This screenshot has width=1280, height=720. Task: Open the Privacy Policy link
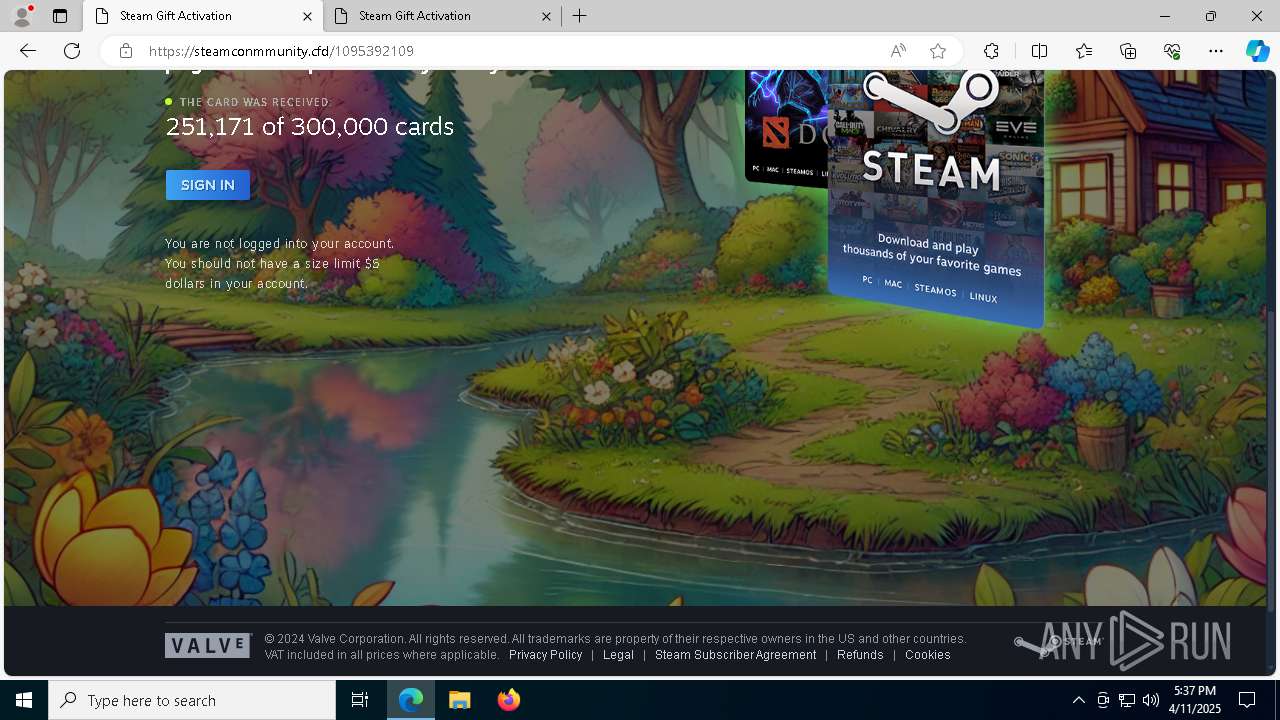545,655
